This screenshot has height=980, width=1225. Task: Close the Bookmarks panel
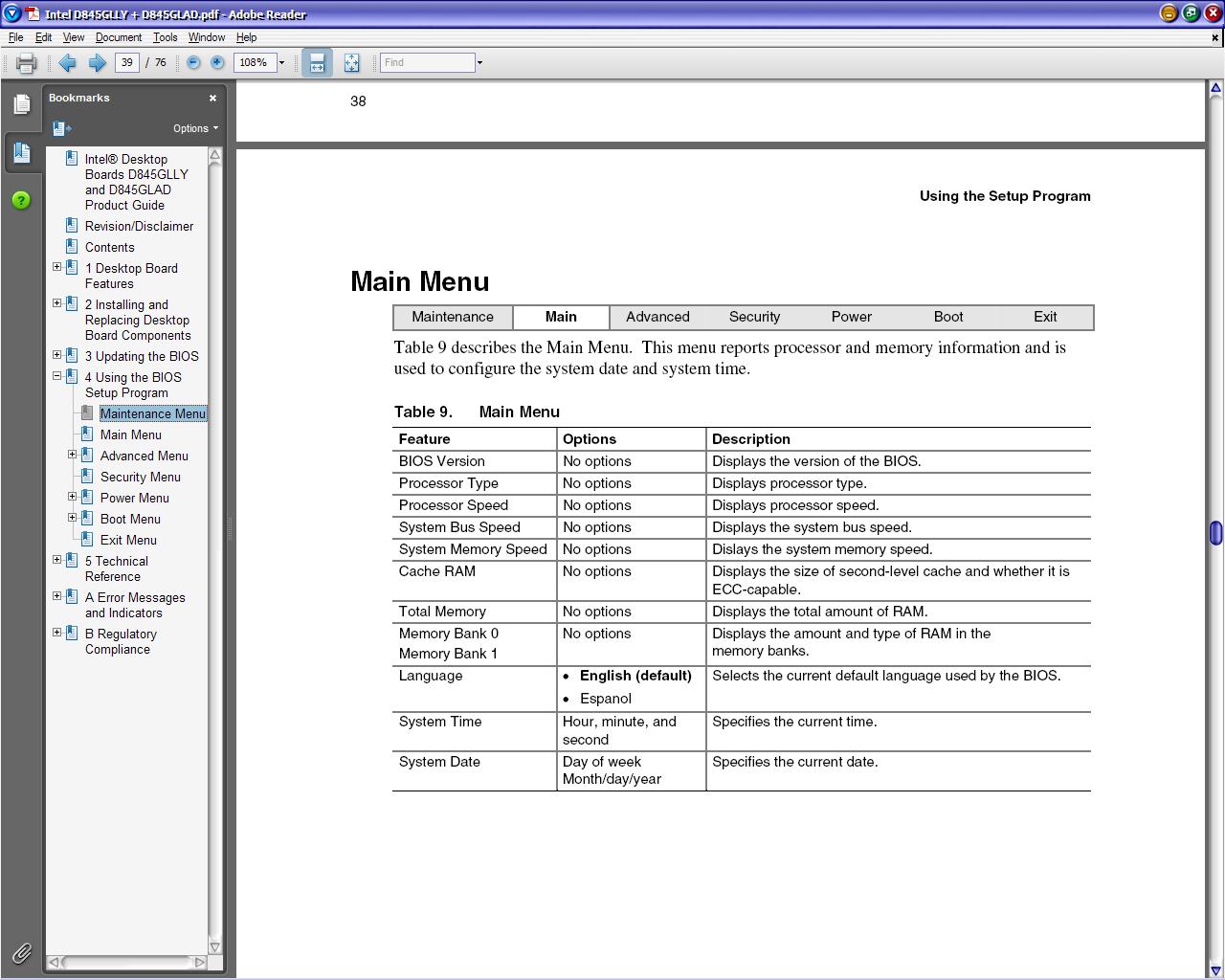(x=212, y=98)
